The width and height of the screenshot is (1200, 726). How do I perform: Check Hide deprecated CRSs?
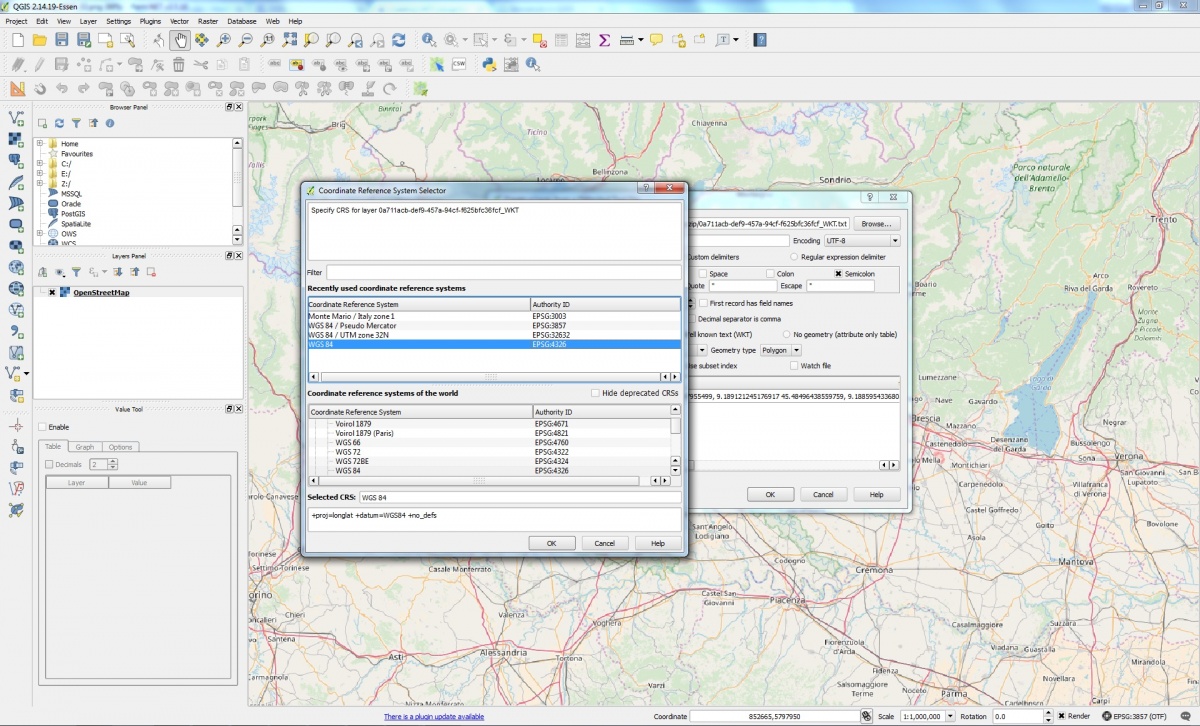(596, 393)
